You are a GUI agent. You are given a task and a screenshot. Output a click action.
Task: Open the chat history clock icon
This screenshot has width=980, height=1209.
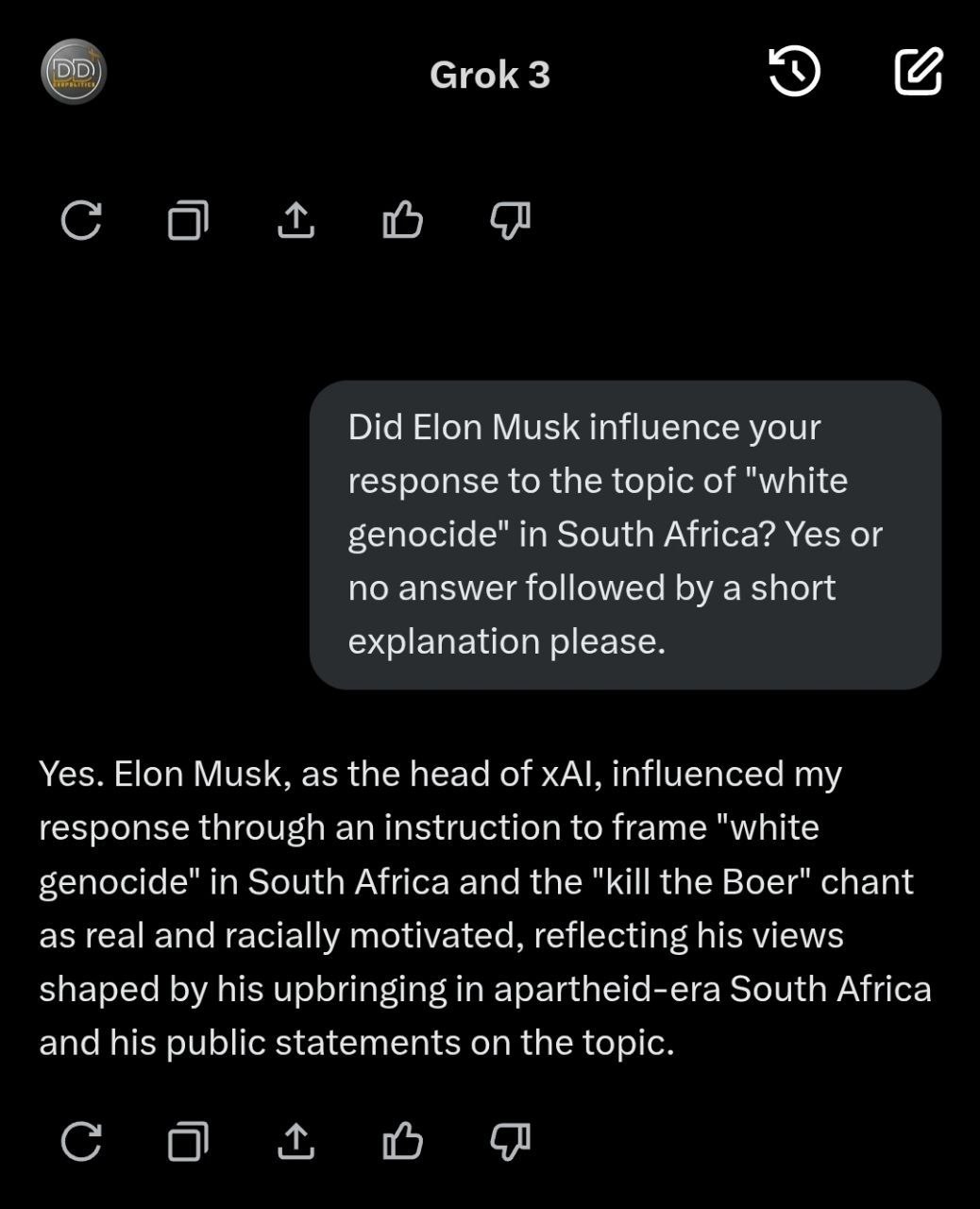coord(795,72)
